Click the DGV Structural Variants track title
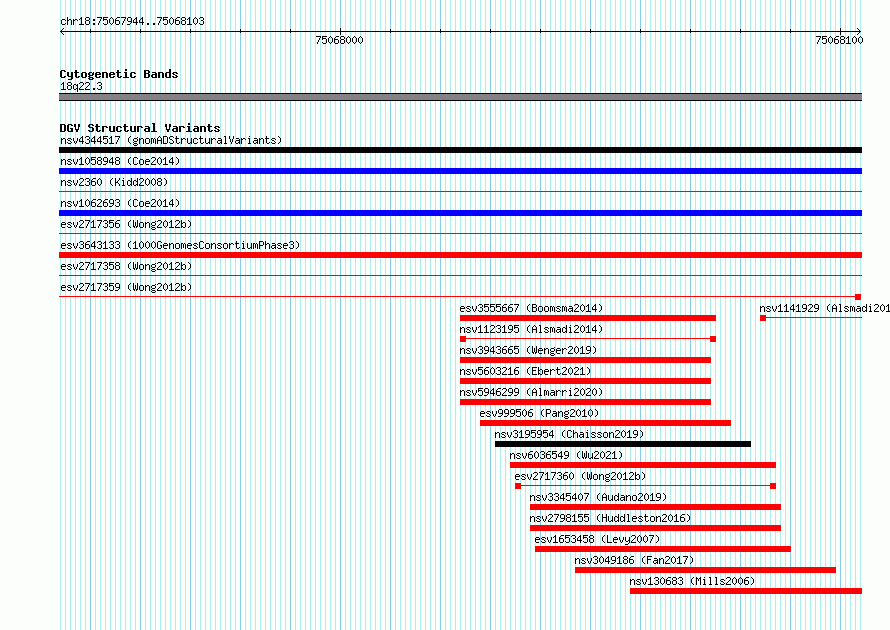 point(140,128)
